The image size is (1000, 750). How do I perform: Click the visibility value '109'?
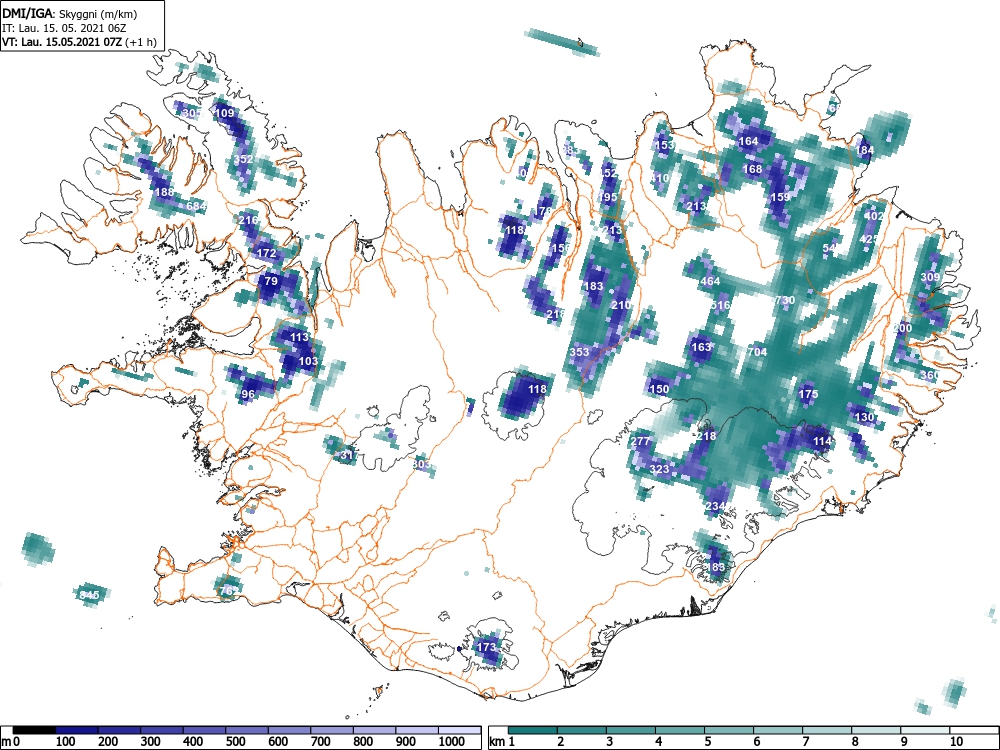[x=225, y=113]
